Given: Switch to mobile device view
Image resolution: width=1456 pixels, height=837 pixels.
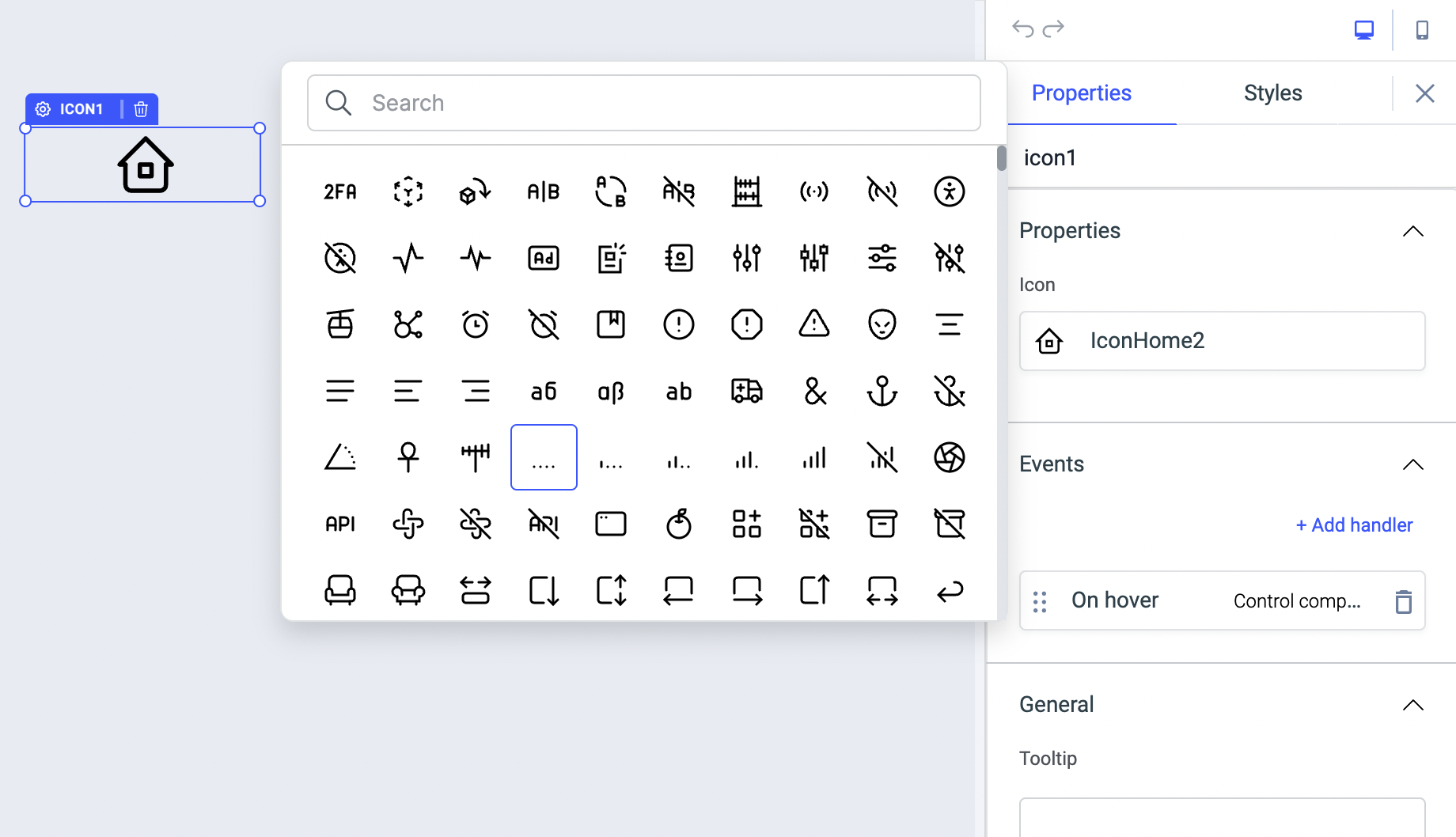Looking at the screenshot, I should pos(1422,30).
